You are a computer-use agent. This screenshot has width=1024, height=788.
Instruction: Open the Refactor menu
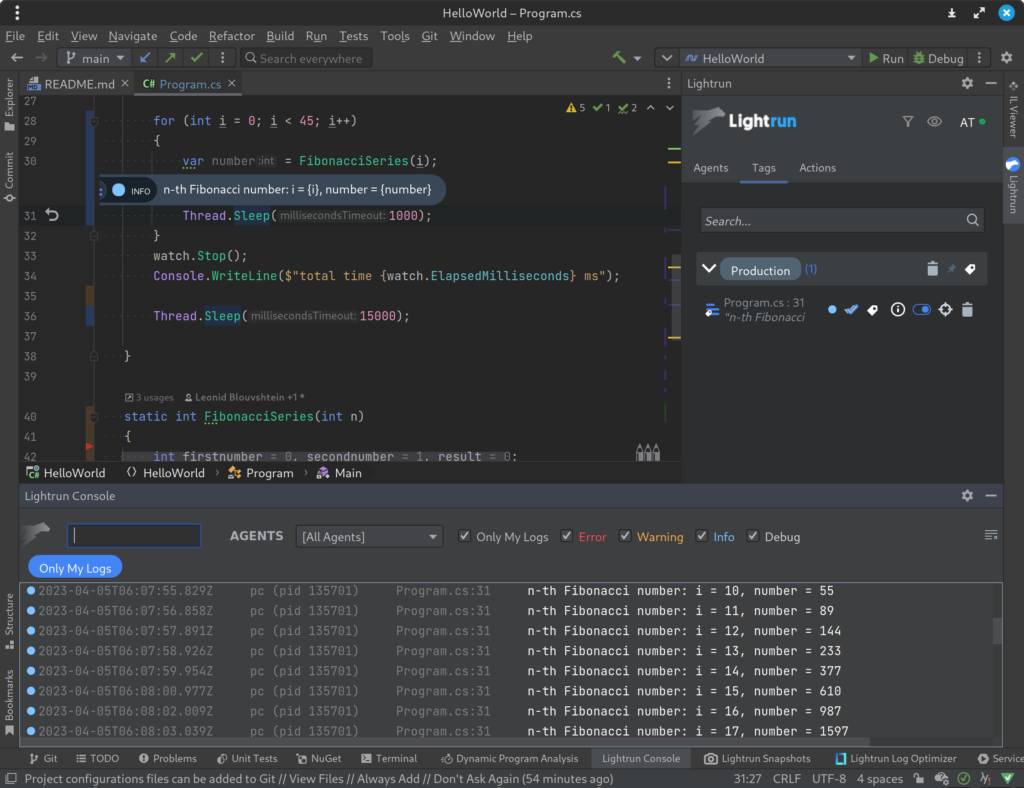(231, 36)
